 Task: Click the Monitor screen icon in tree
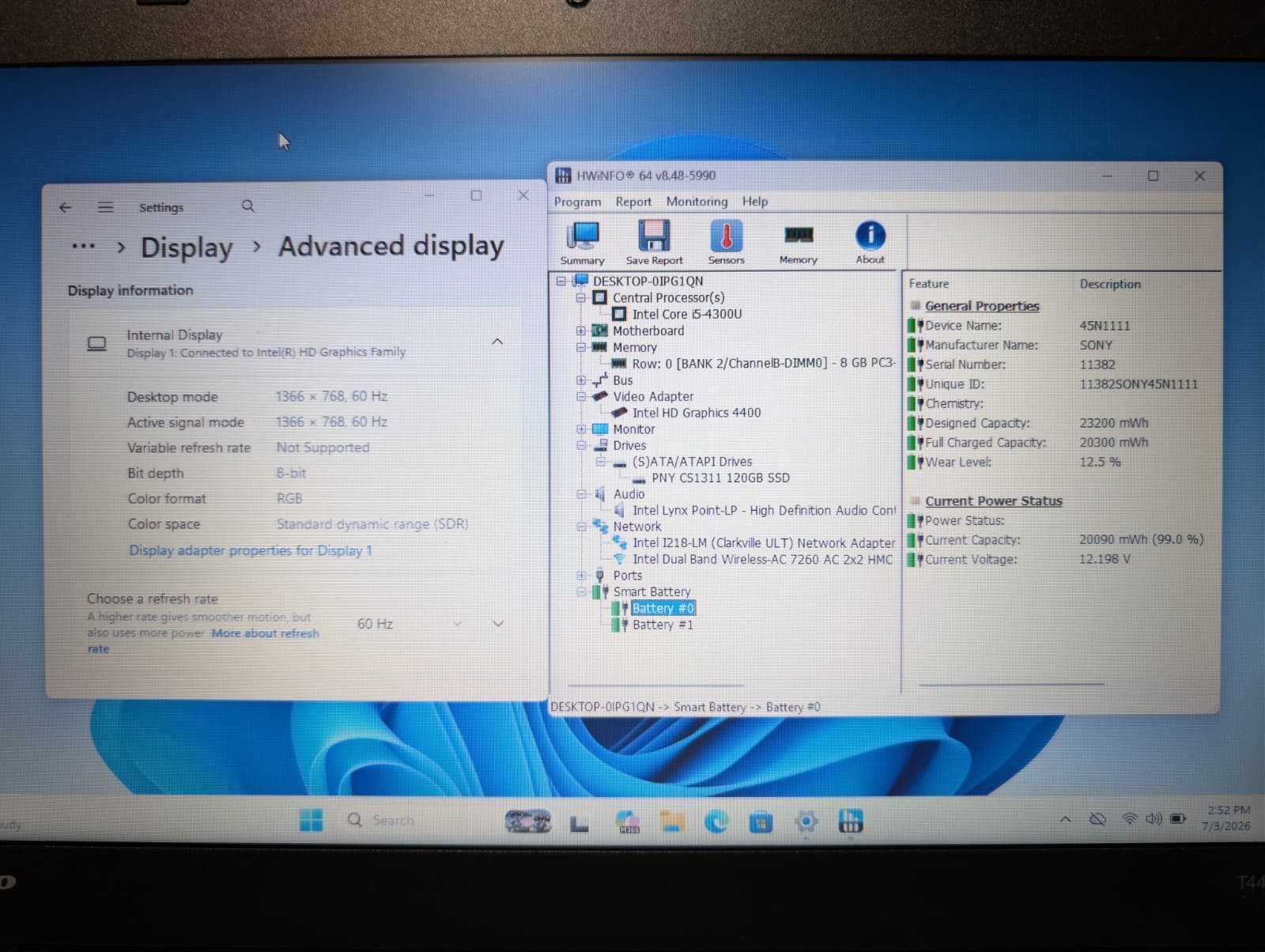600,429
